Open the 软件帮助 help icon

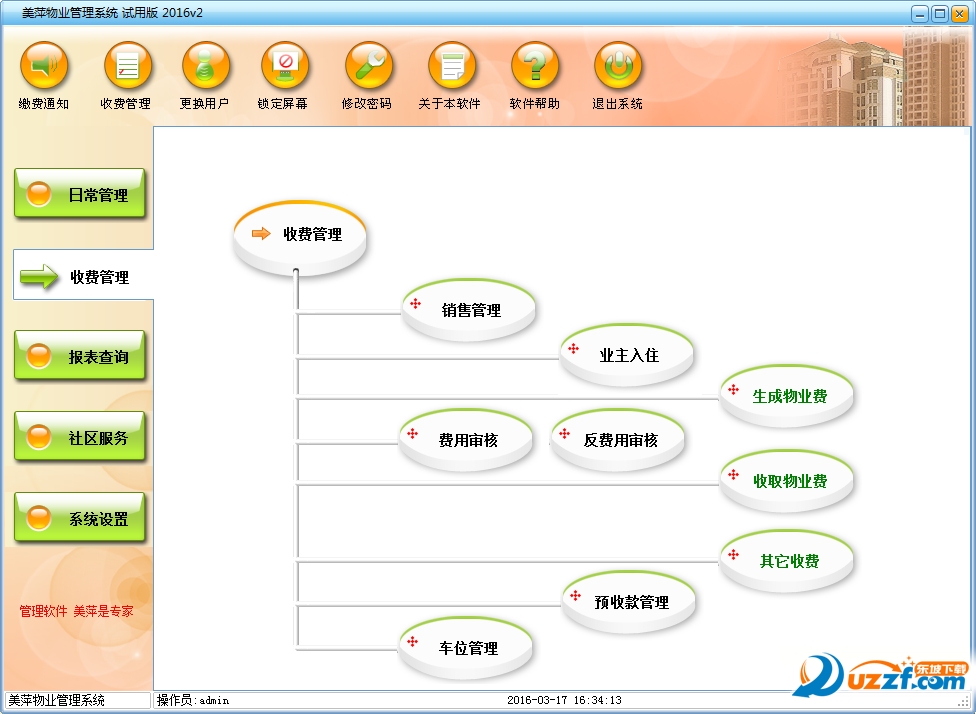(534, 66)
